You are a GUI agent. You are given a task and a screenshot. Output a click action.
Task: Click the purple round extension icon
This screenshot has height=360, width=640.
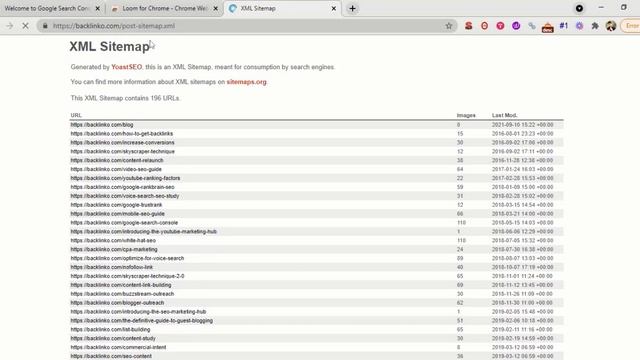tap(516, 26)
